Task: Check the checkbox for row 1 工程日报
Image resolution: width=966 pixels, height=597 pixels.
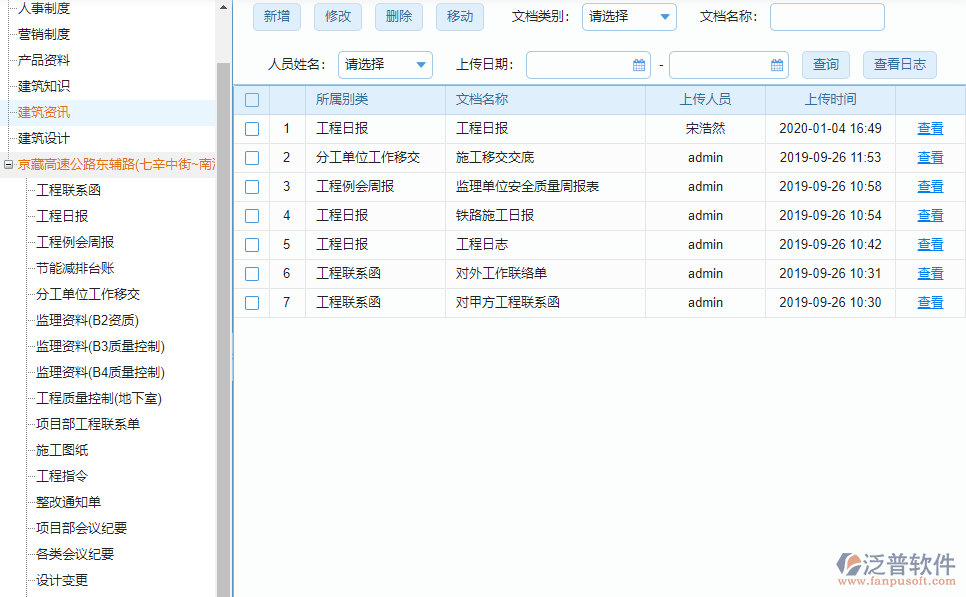Action: click(252, 128)
